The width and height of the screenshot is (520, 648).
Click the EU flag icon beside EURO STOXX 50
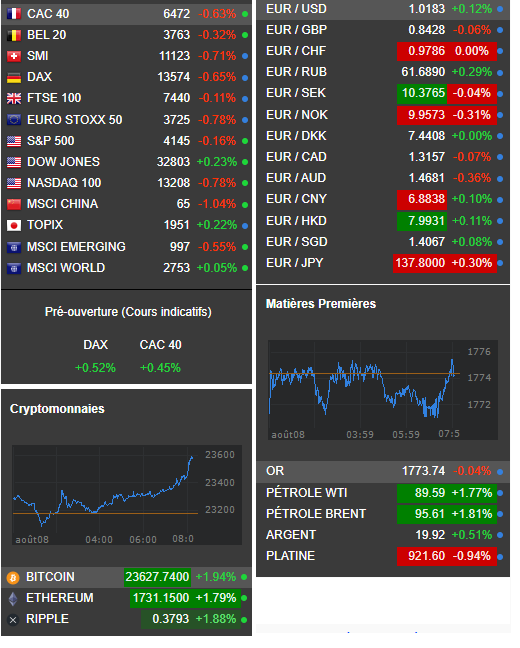[x=14, y=120]
